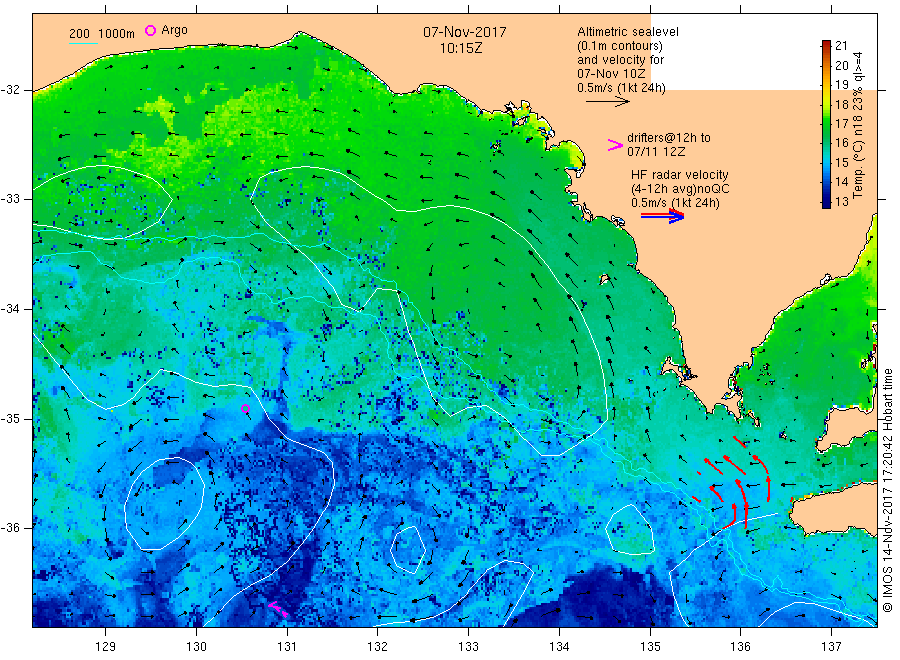This screenshot has height=660, width=900.
Task: Click the black altimetric velocity scale arrow
Action: click(607, 102)
